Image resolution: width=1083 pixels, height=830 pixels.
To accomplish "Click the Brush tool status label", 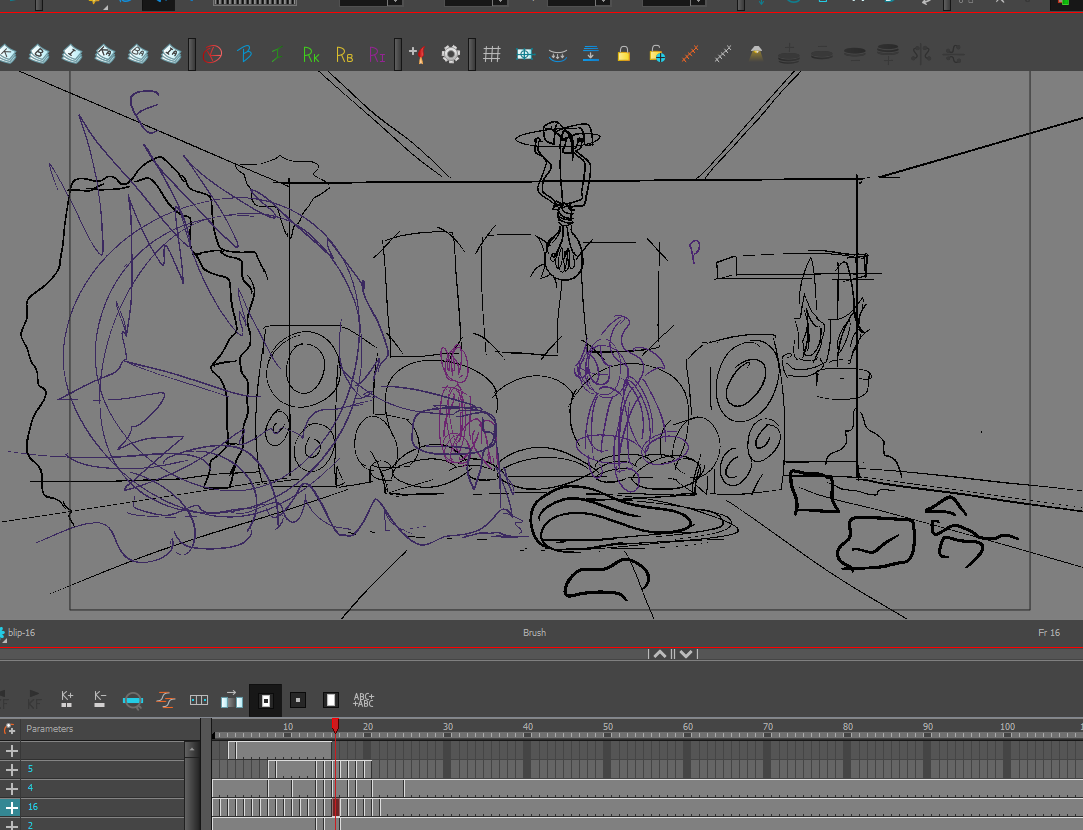I will (534, 633).
